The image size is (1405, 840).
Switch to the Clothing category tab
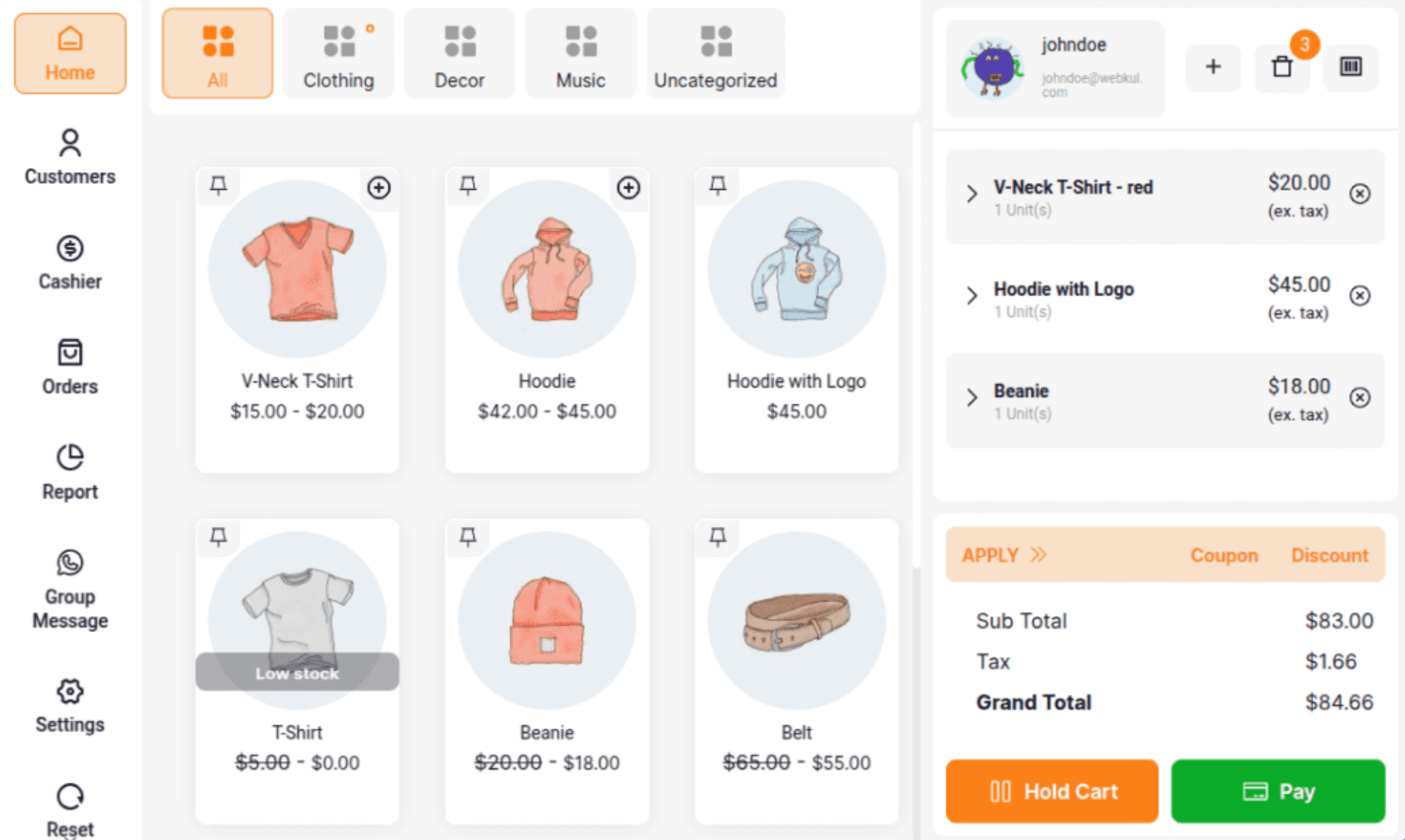(339, 53)
